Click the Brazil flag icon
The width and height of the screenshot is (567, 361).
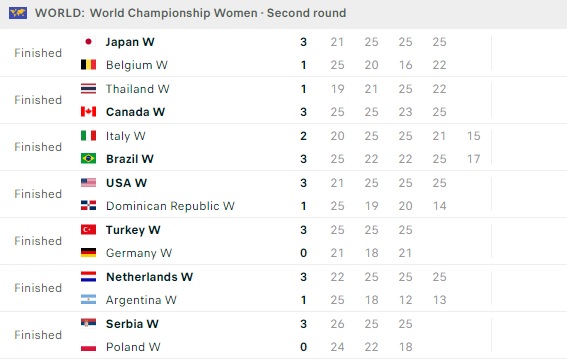click(x=88, y=159)
